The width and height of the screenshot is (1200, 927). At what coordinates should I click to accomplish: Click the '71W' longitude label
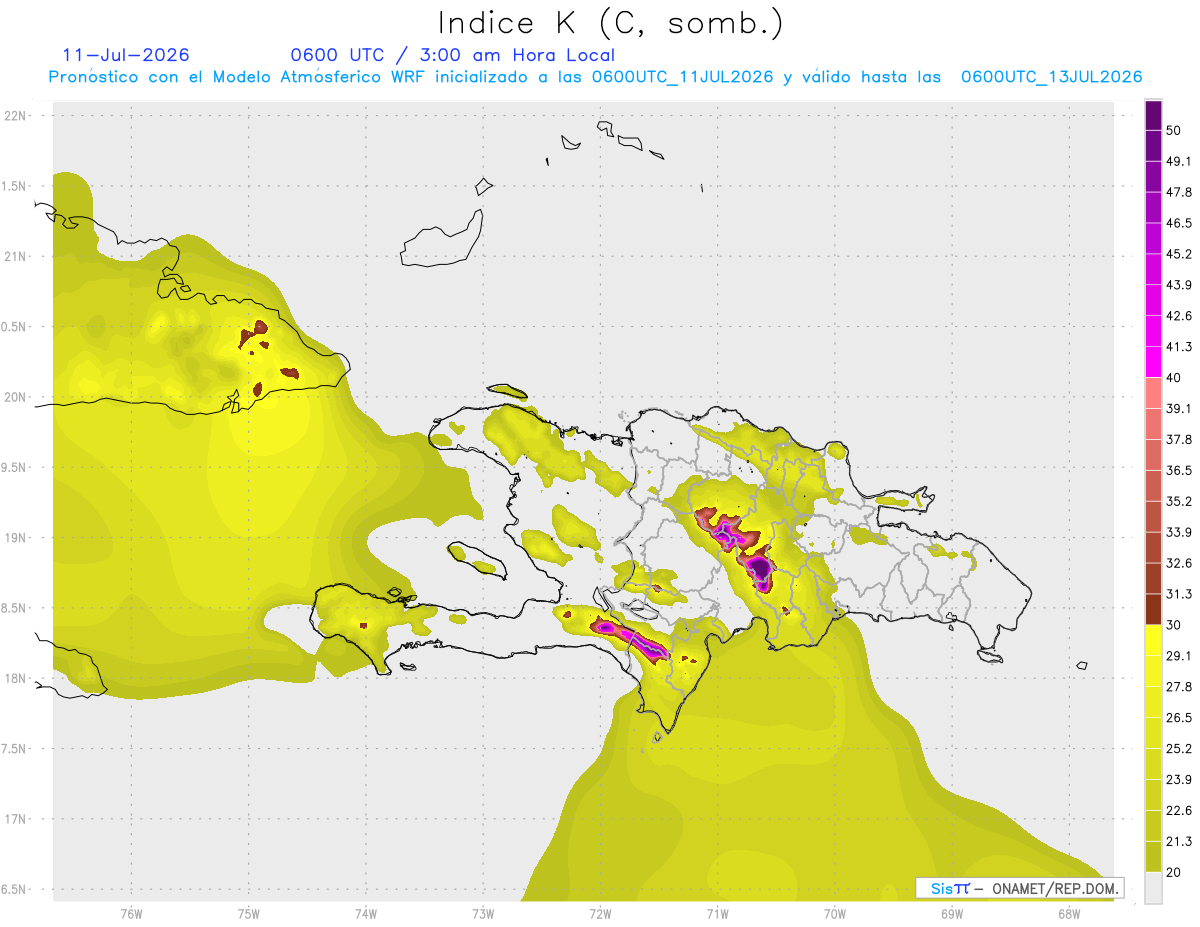pos(717,914)
